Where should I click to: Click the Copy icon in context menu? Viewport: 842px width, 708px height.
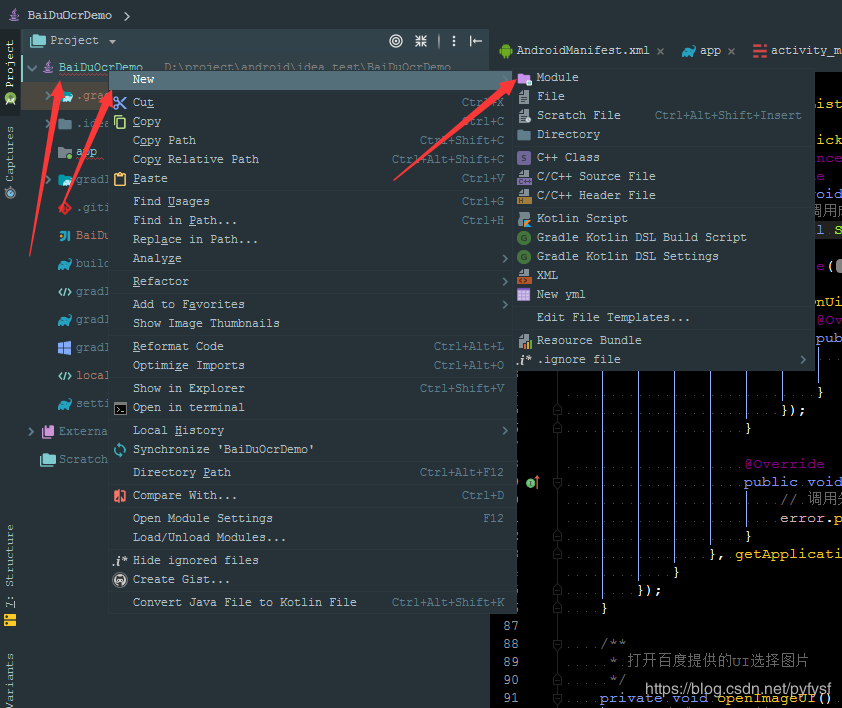120,122
